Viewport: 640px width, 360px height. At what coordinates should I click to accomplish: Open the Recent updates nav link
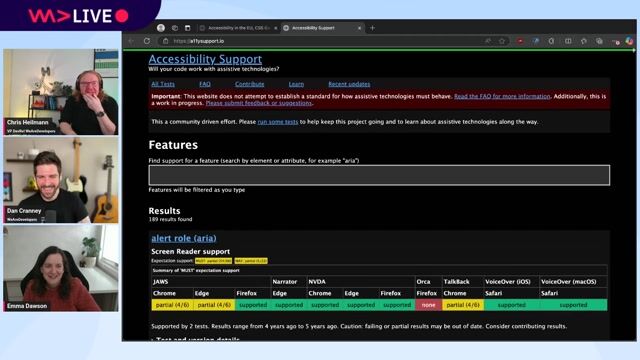(349, 84)
